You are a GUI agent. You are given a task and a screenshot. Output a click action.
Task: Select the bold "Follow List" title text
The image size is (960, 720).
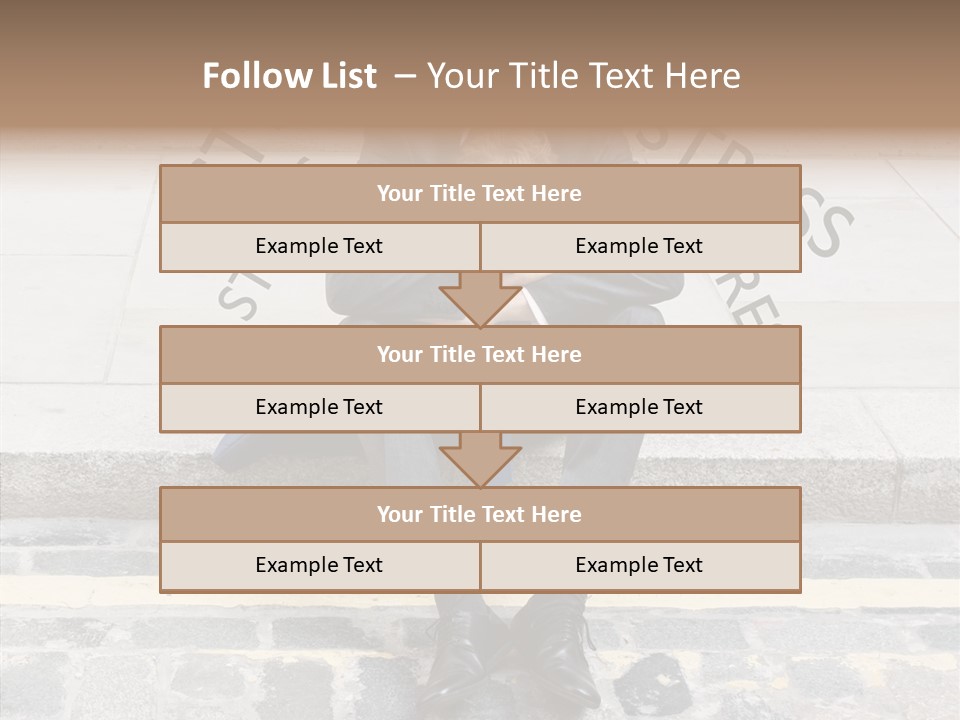point(290,76)
